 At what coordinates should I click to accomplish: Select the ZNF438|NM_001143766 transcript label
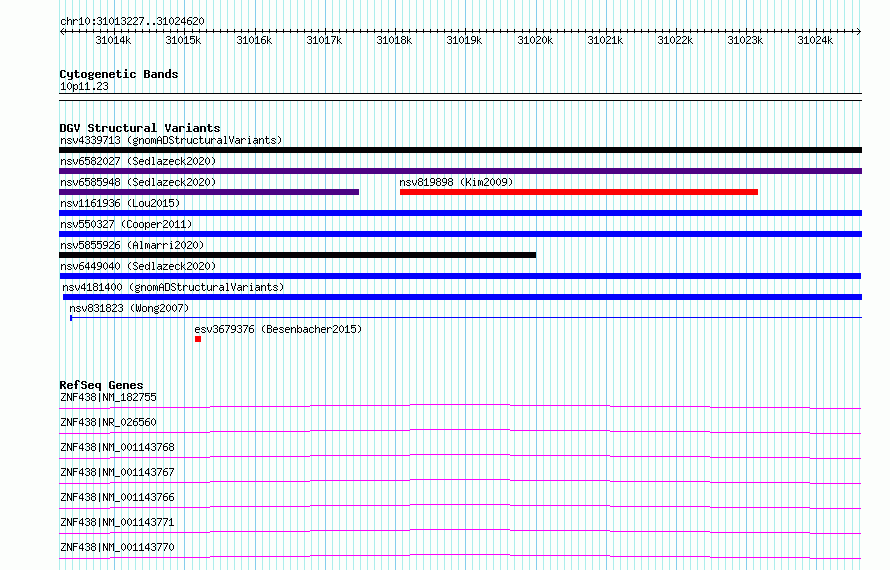117,497
